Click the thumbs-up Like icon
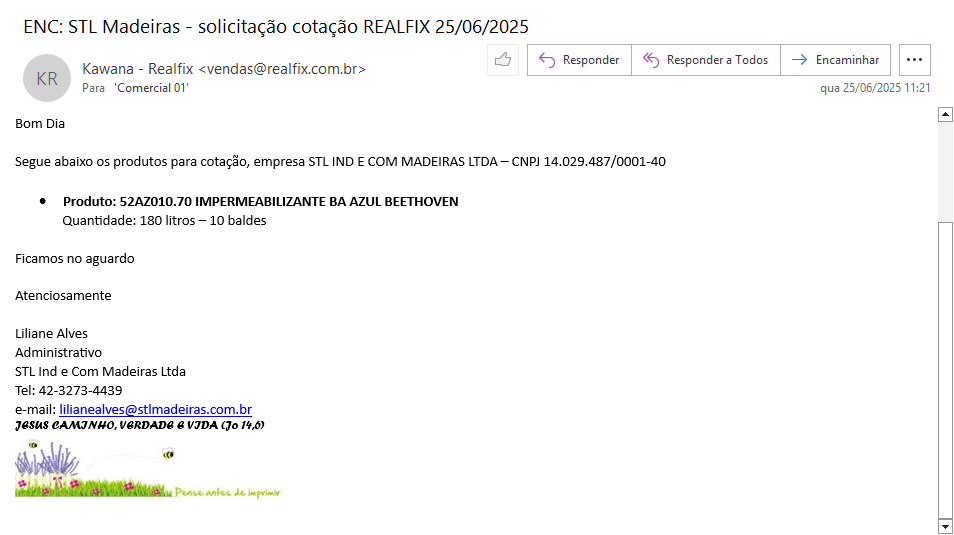The image size is (954, 535). pyautogui.click(x=503, y=60)
